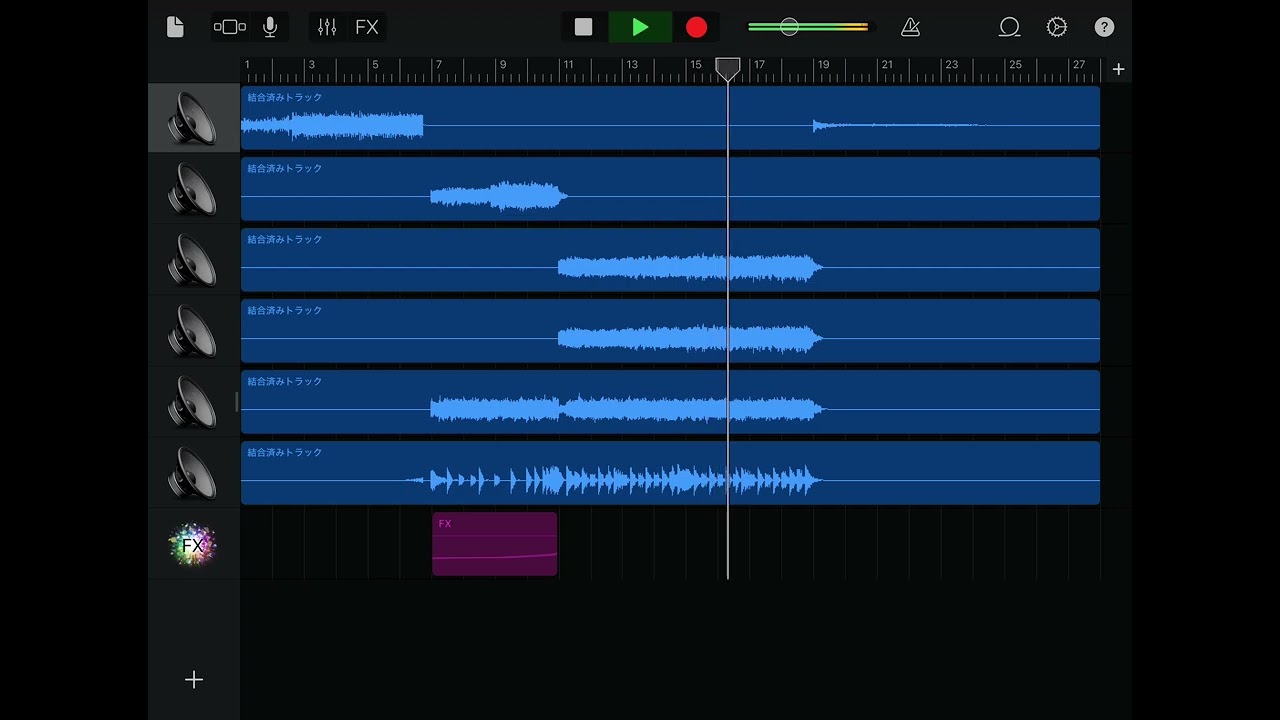Open the Help question mark
This screenshot has width=1280, height=720.
[x=1104, y=28]
